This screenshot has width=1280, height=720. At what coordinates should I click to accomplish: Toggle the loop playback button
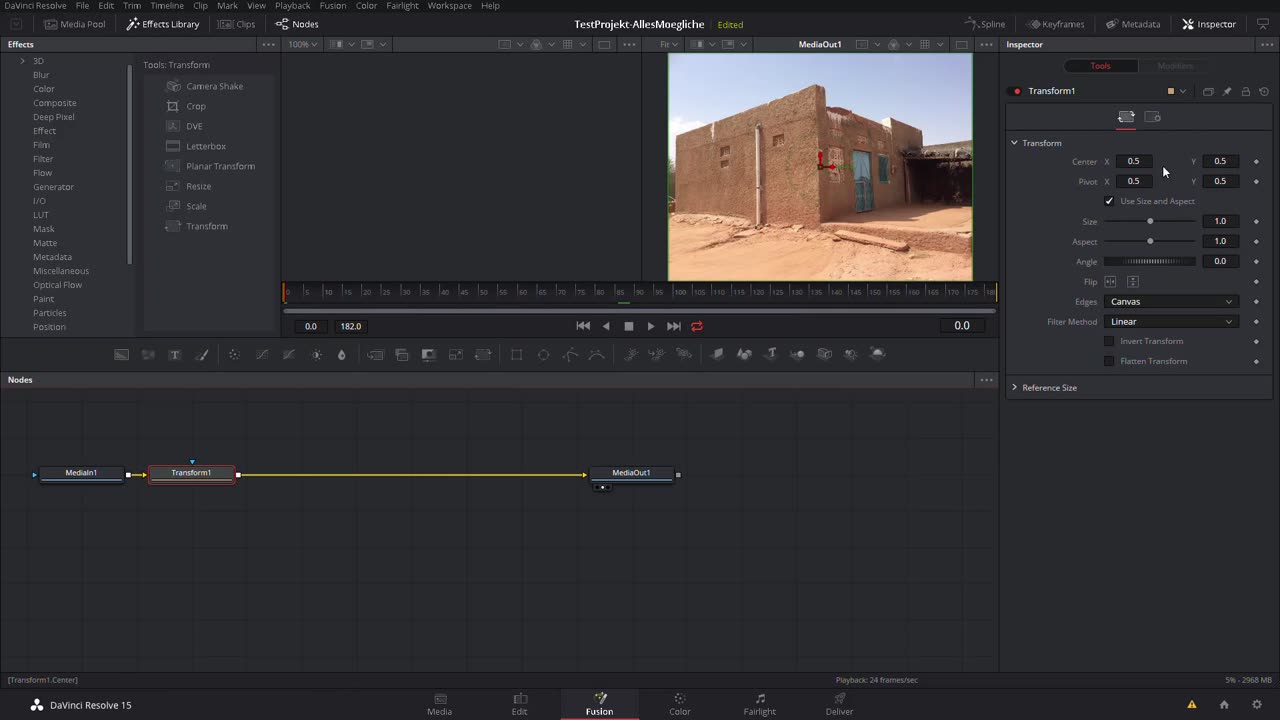(x=697, y=326)
